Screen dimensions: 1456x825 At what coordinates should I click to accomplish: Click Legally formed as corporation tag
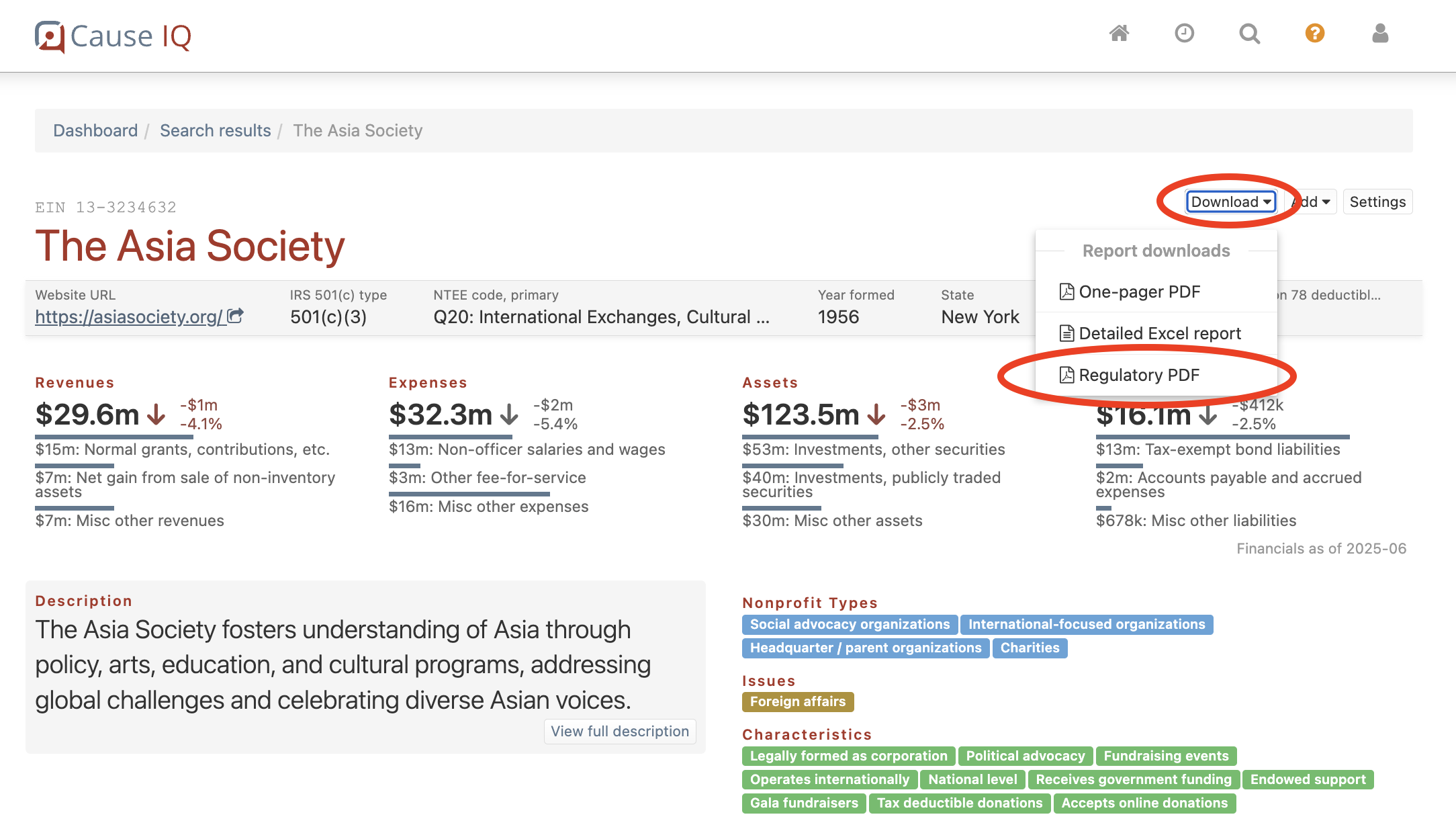coord(848,756)
